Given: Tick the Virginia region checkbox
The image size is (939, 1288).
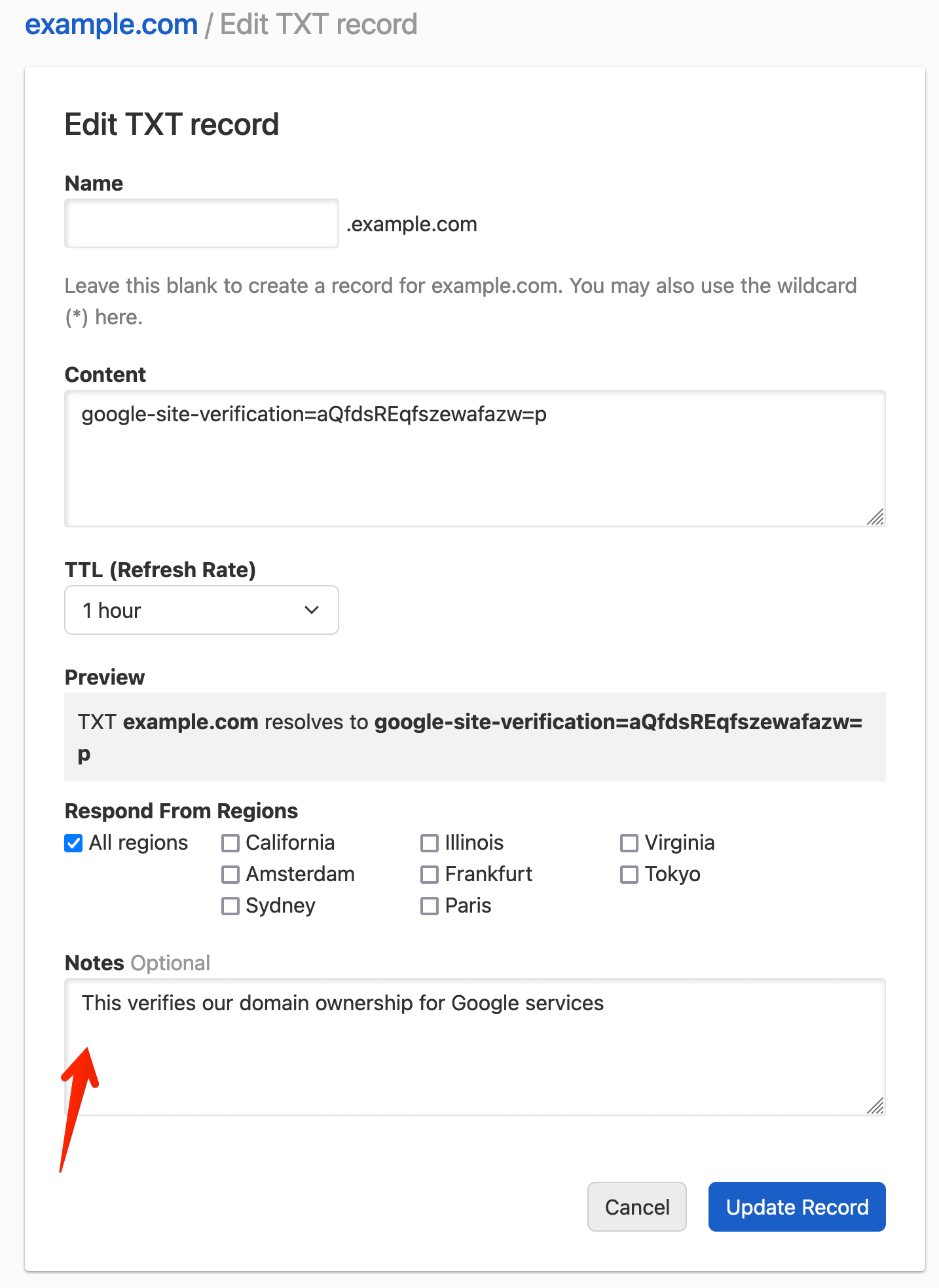Looking at the screenshot, I should pyautogui.click(x=629, y=843).
